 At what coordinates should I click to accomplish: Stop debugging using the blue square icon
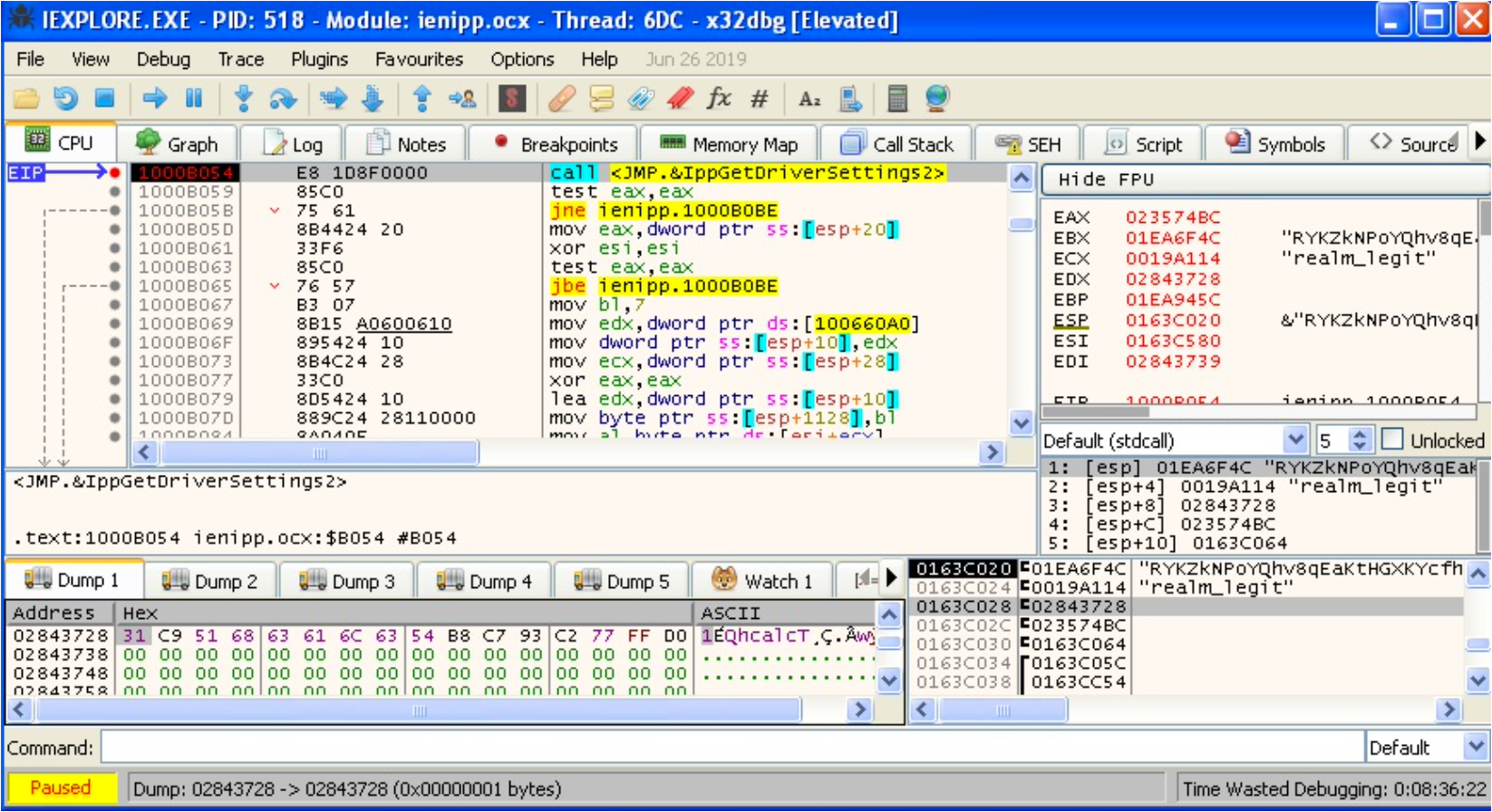(105, 98)
